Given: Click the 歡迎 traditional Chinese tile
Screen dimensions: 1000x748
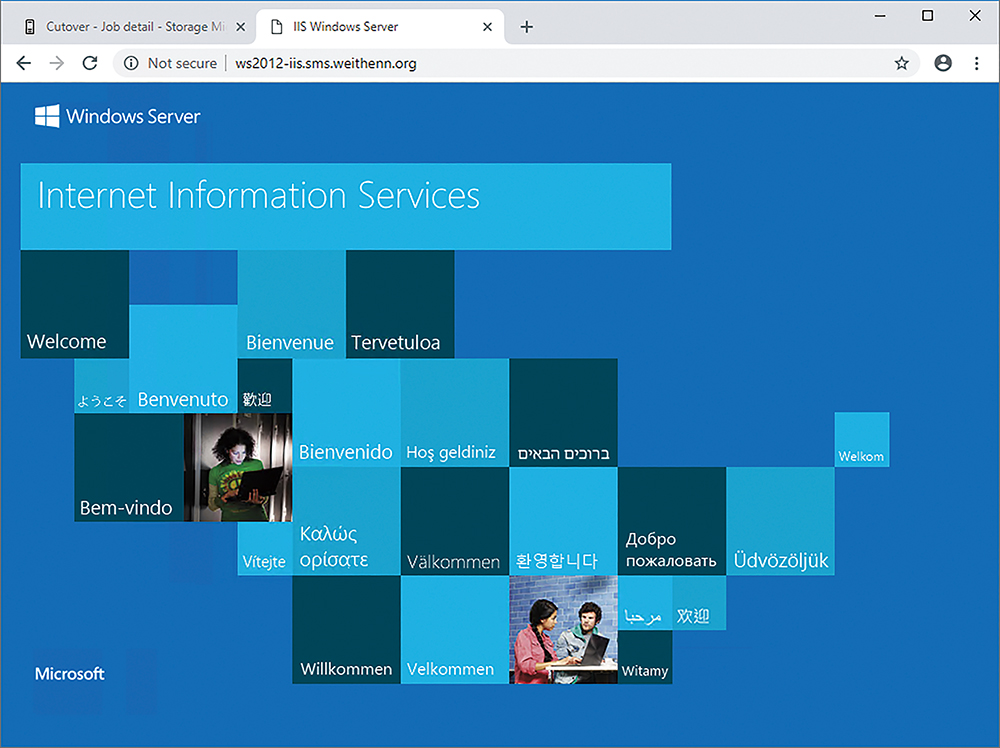Looking at the screenshot, I should [x=265, y=386].
